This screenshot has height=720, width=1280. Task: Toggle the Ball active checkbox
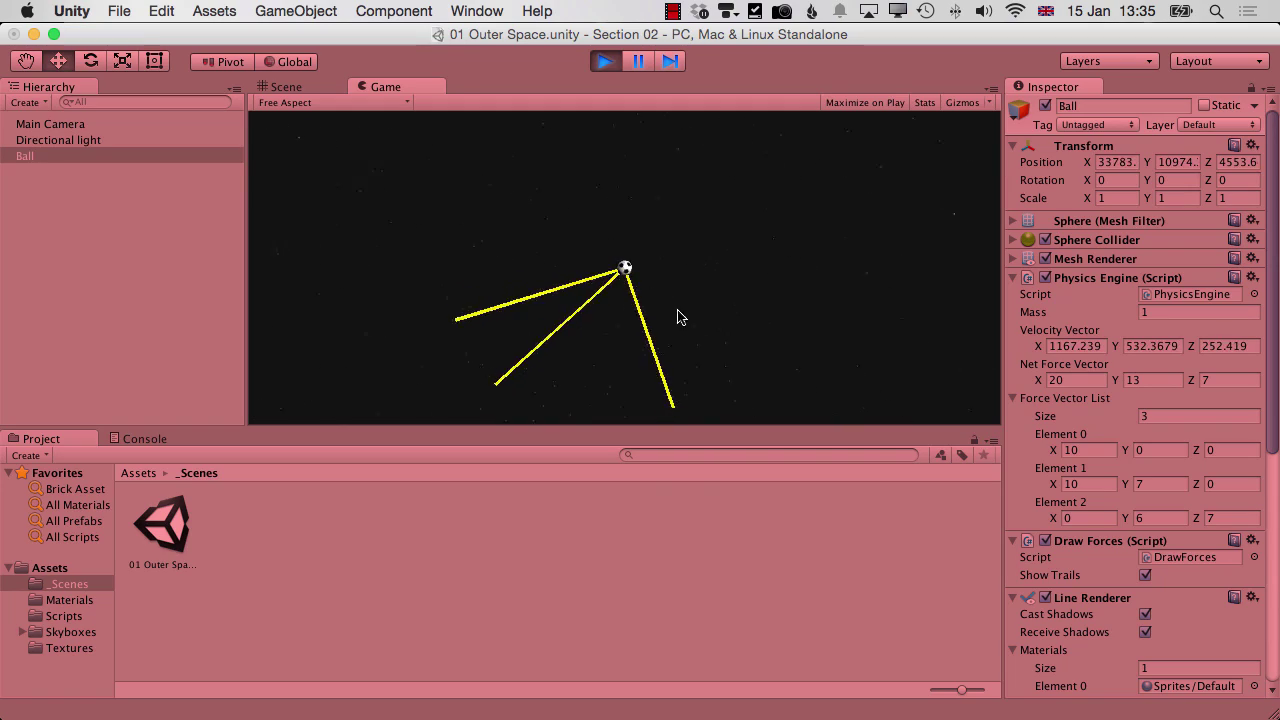coord(1045,105)
